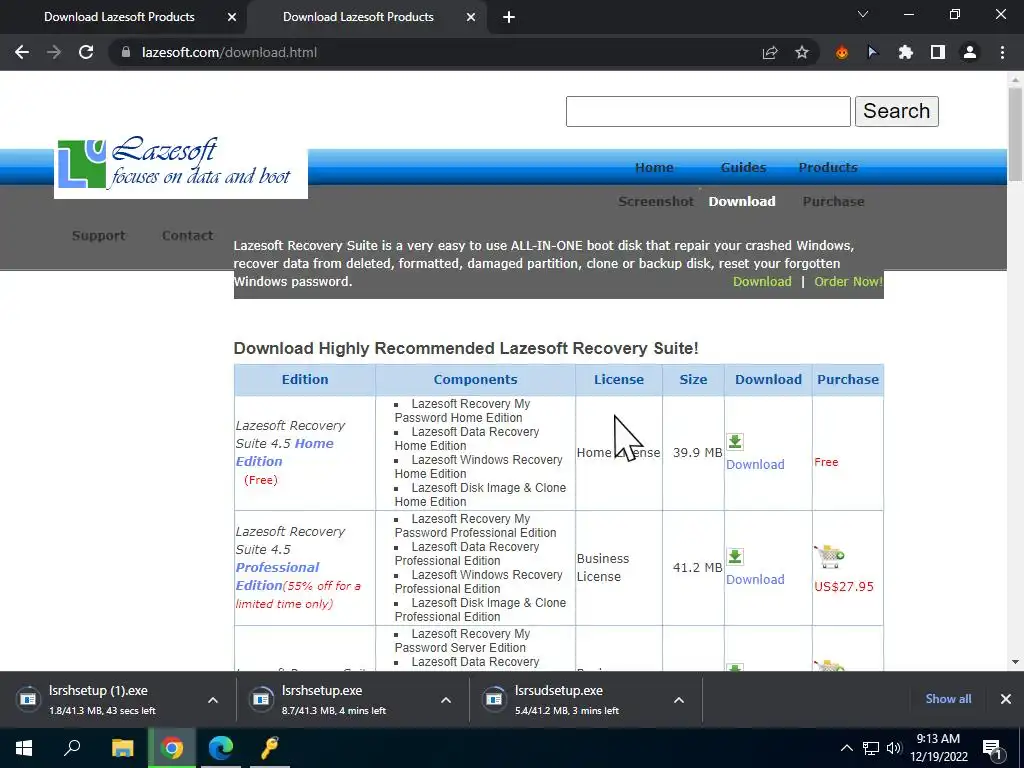1024x768 pixels.
Task: Open the Professional Edition product link
Action: pos(278,576)
